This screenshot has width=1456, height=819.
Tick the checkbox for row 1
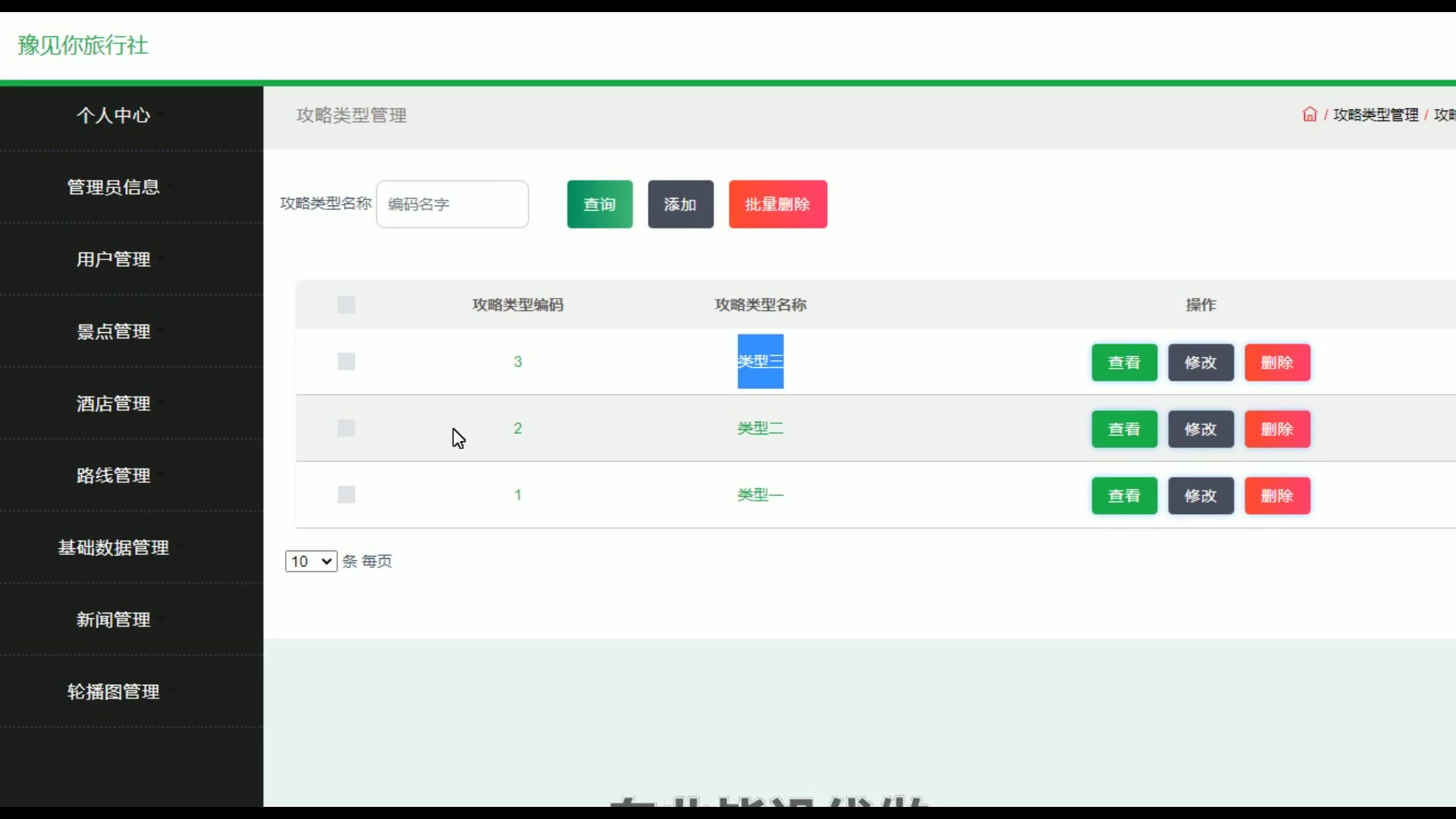(347, 495)
